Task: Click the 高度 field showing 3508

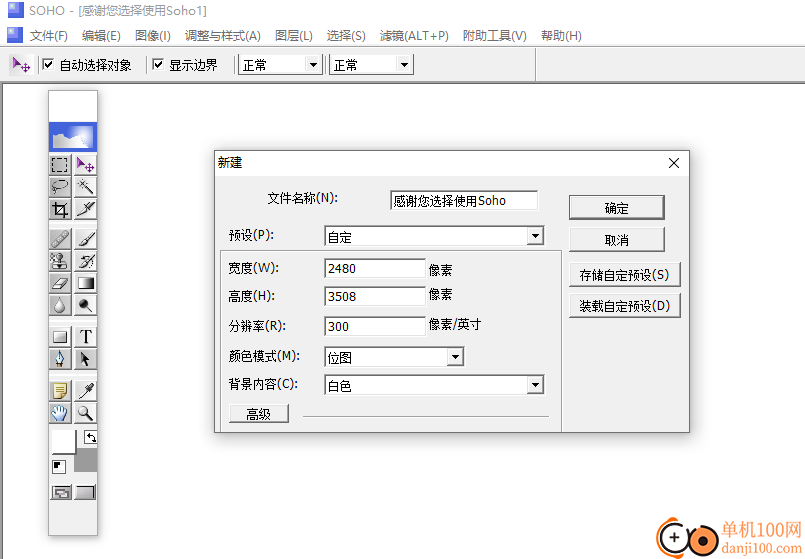Action: [x=375, y=296]
